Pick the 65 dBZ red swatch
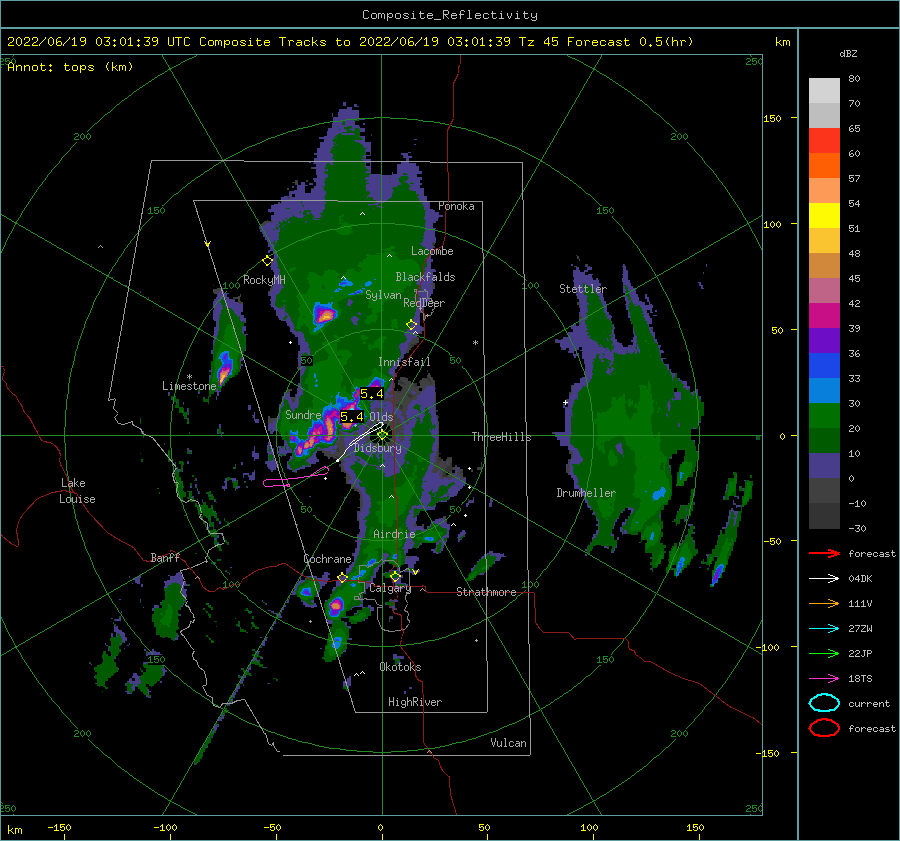 pos(824,141)
